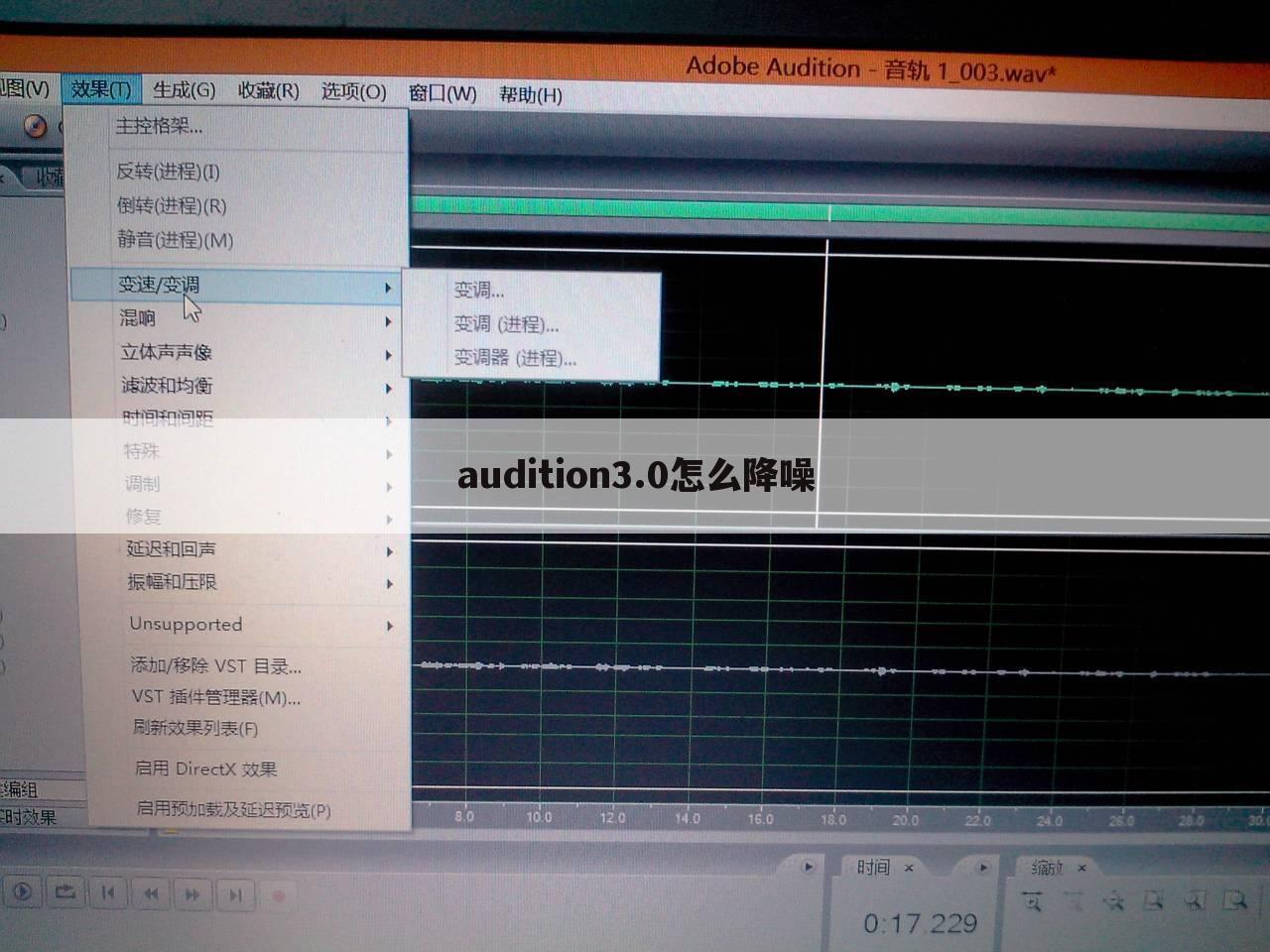The height and width of the screenshot is (952, 1270).
Task: Click the fourth zoom icon in 缩放 panel
Action: (1154, 901)
